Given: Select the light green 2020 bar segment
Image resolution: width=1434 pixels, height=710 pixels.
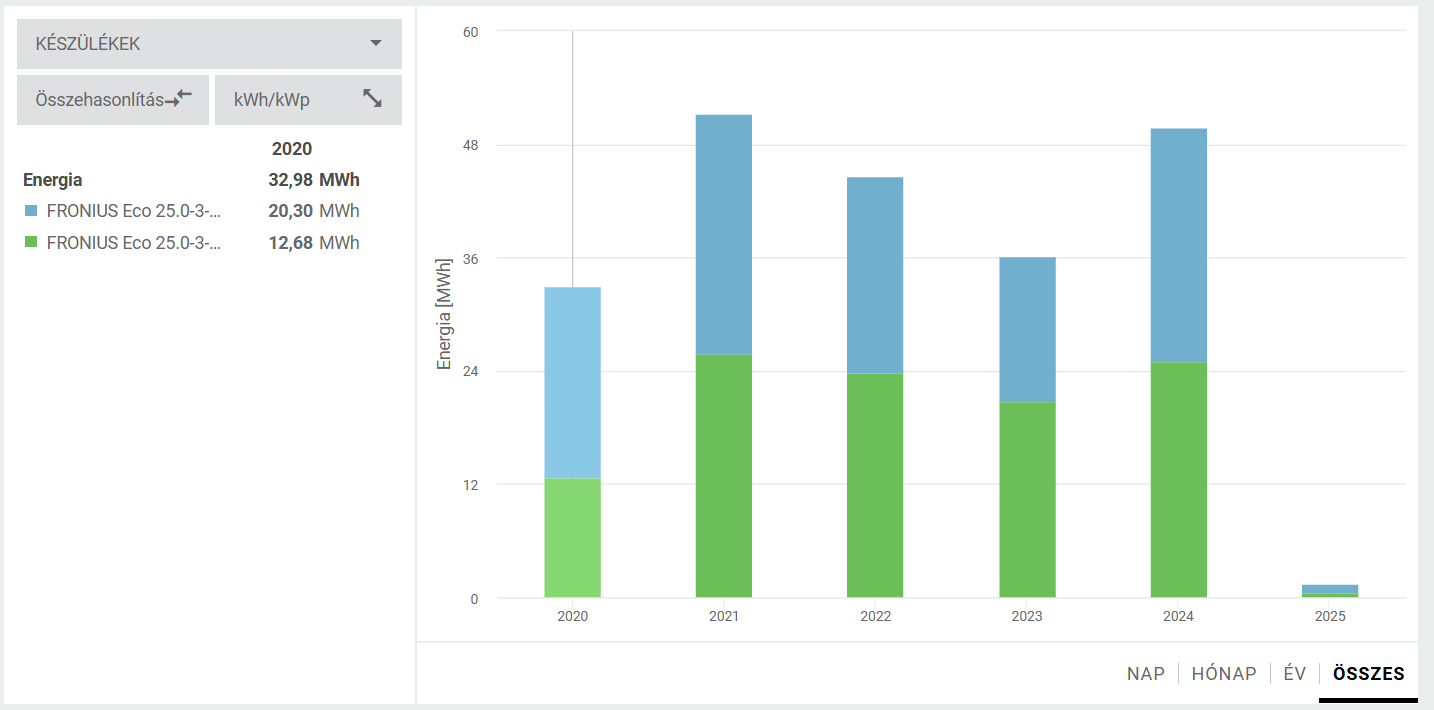Looking at the screenshot, I should [572, 538].
